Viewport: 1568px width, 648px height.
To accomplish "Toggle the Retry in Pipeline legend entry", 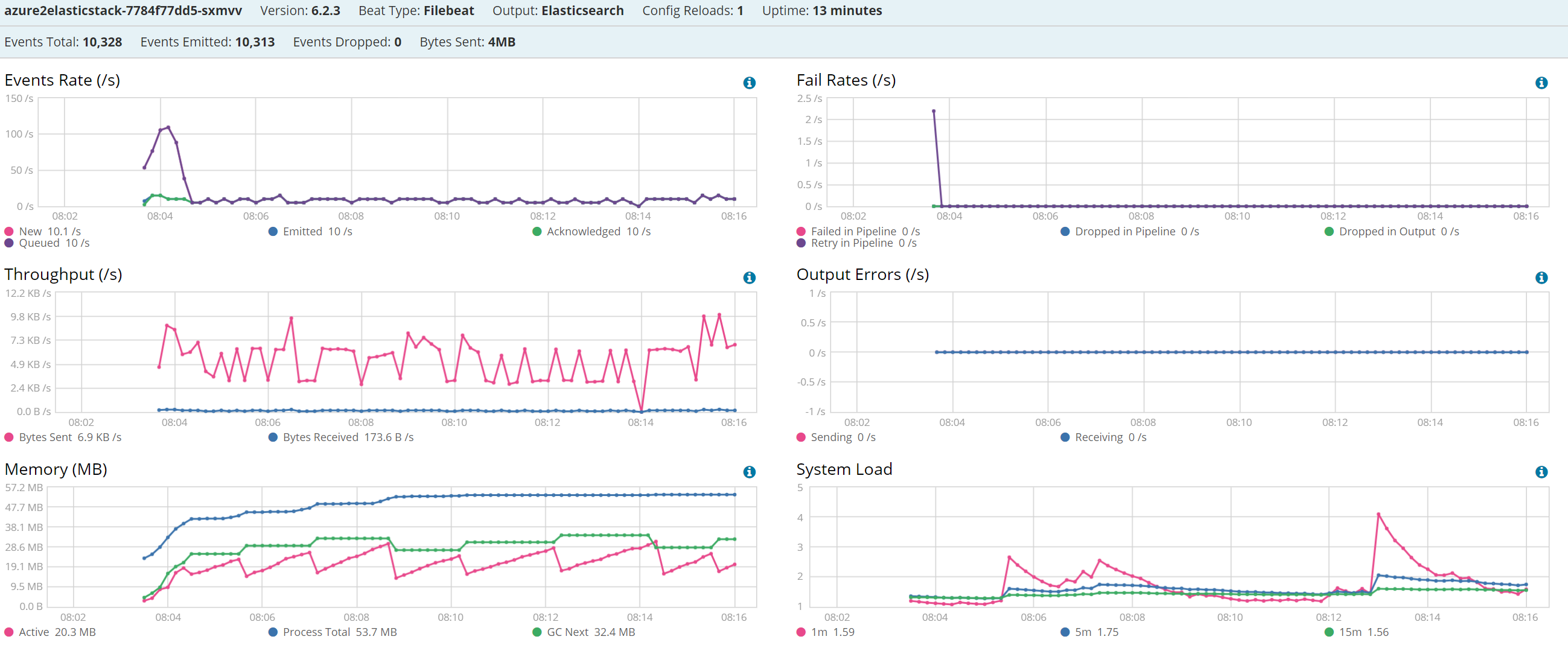I will click(856, 243).
